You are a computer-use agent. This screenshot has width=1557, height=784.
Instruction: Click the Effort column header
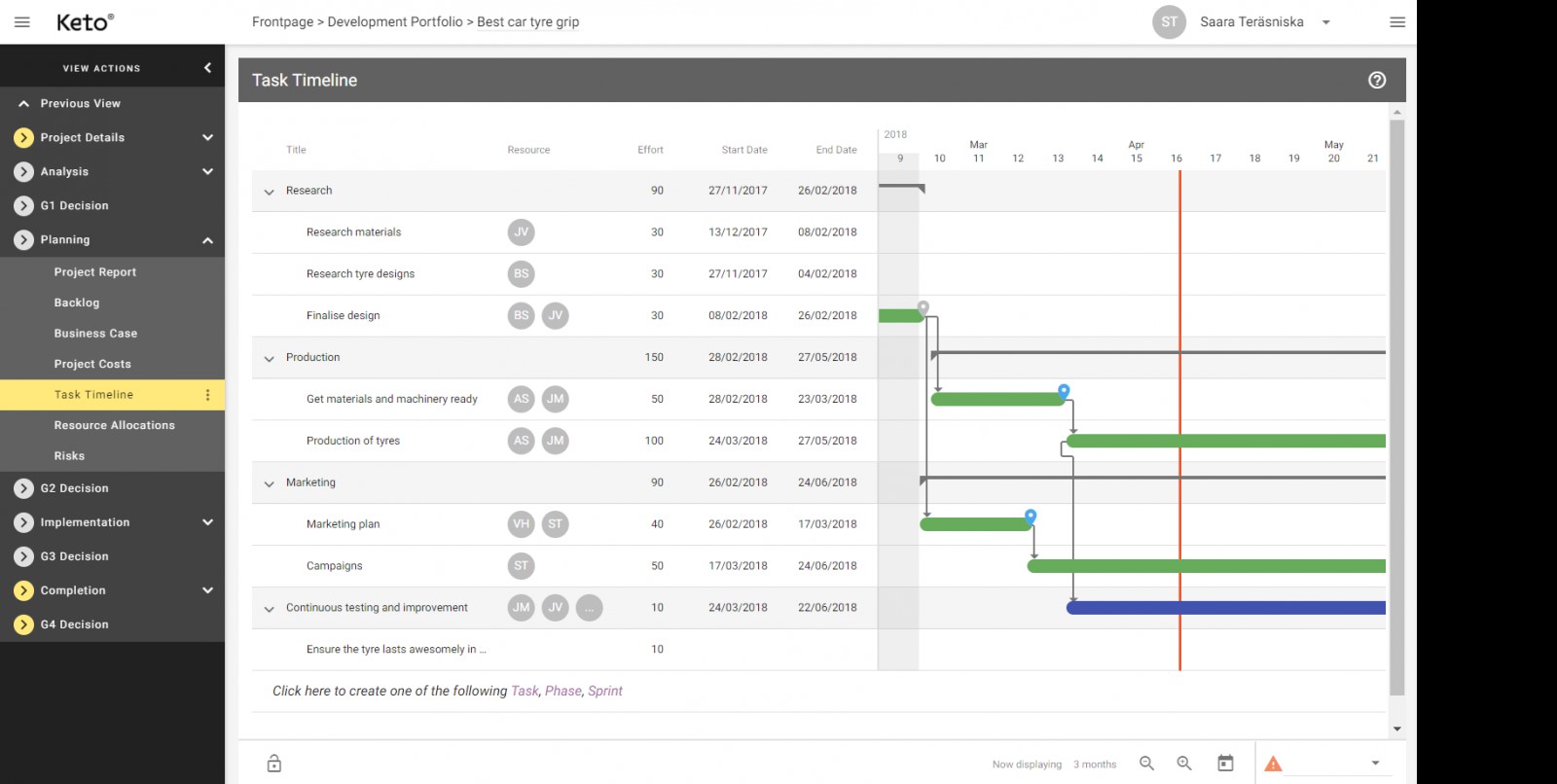pos(650,150)
